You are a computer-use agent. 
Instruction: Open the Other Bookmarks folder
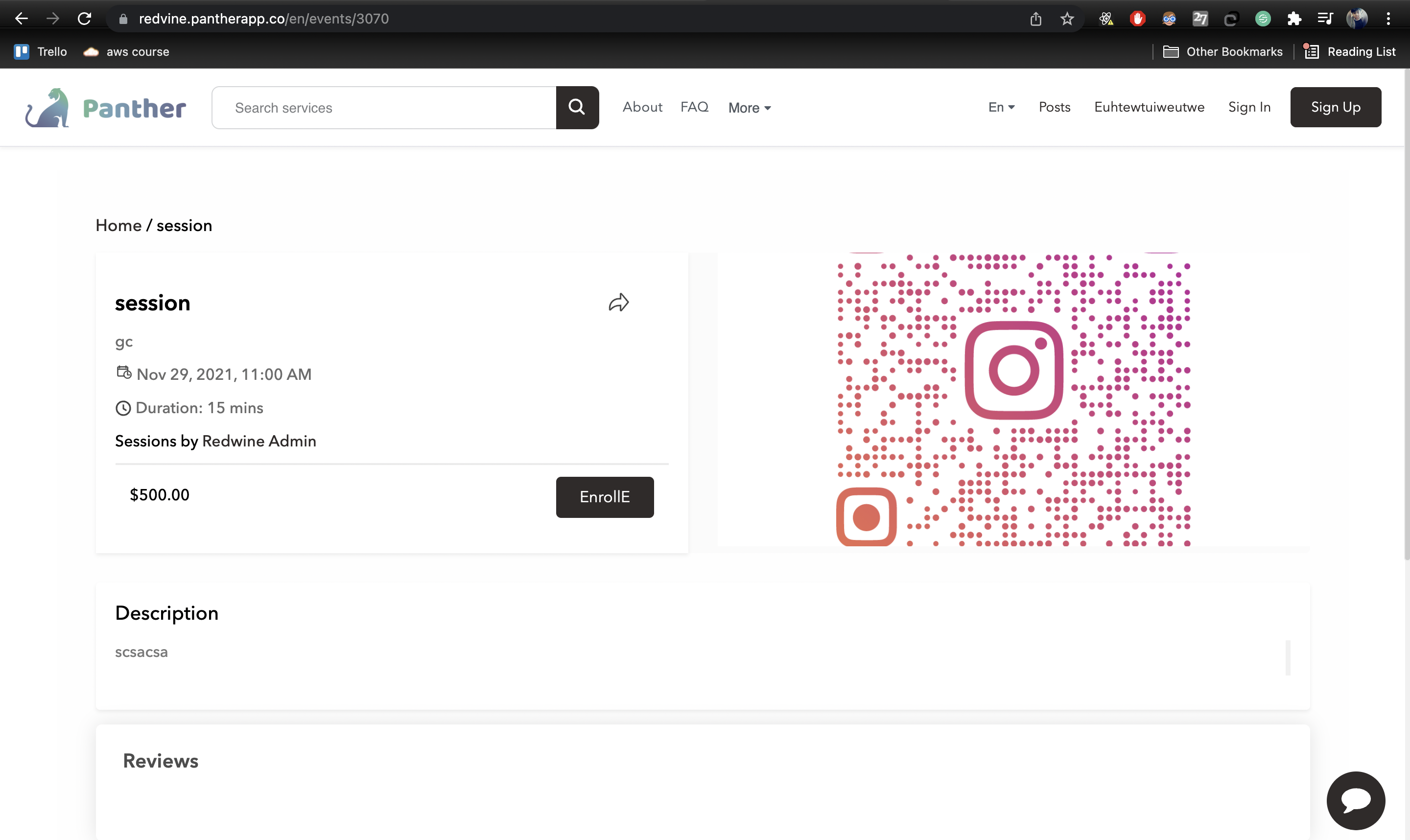pos(1222,51)
